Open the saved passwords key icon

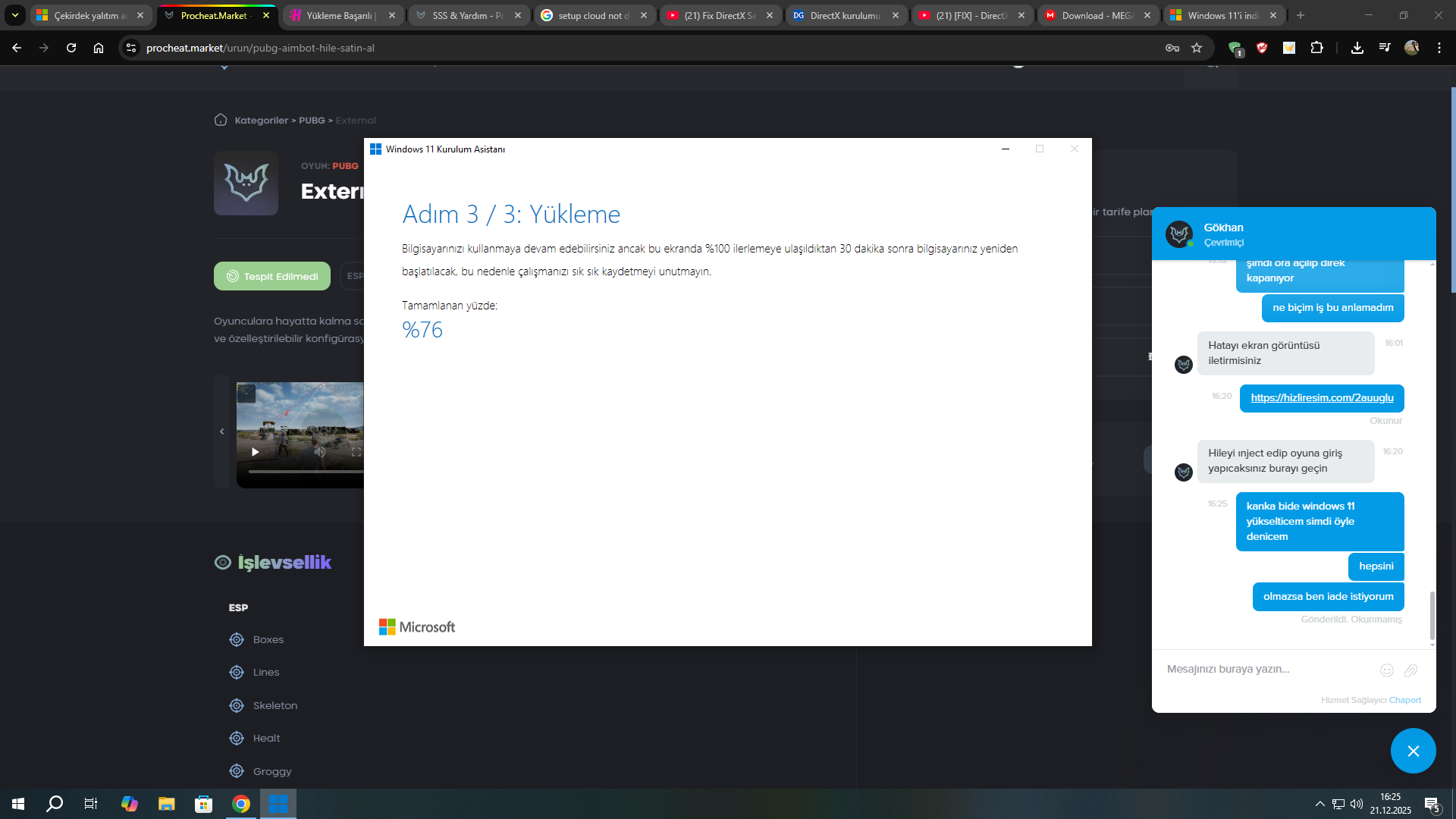(x=1172, y=48)
